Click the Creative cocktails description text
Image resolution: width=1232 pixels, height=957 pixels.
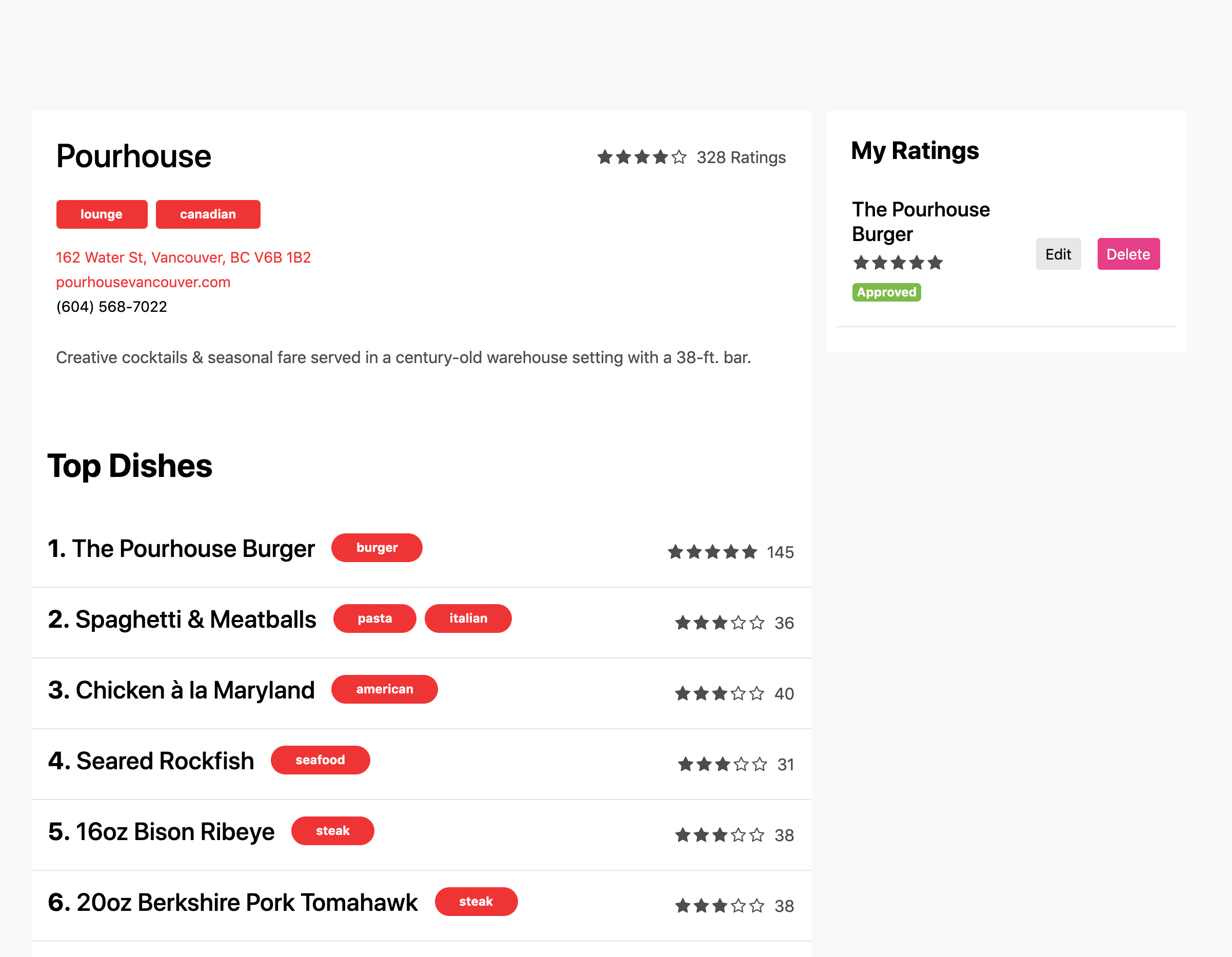coord(403,357)
